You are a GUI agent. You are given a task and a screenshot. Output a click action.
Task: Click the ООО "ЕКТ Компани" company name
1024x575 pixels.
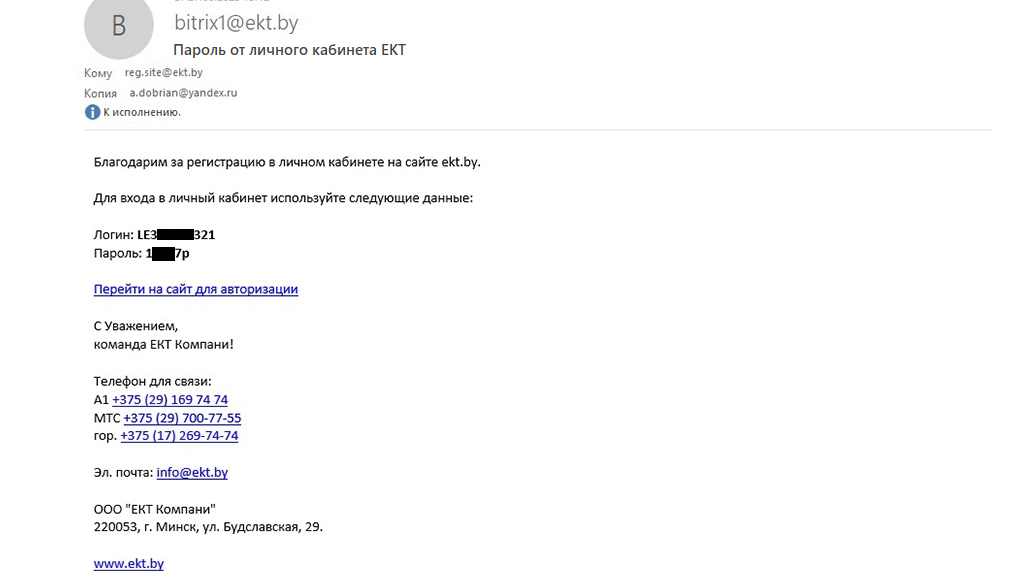[x=155, y=509]
